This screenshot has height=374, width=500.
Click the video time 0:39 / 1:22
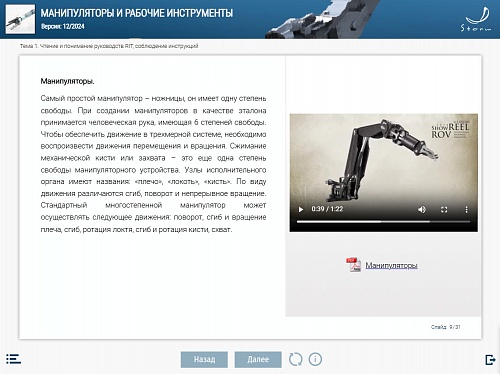pyautogui.click(x=327, y=209)
